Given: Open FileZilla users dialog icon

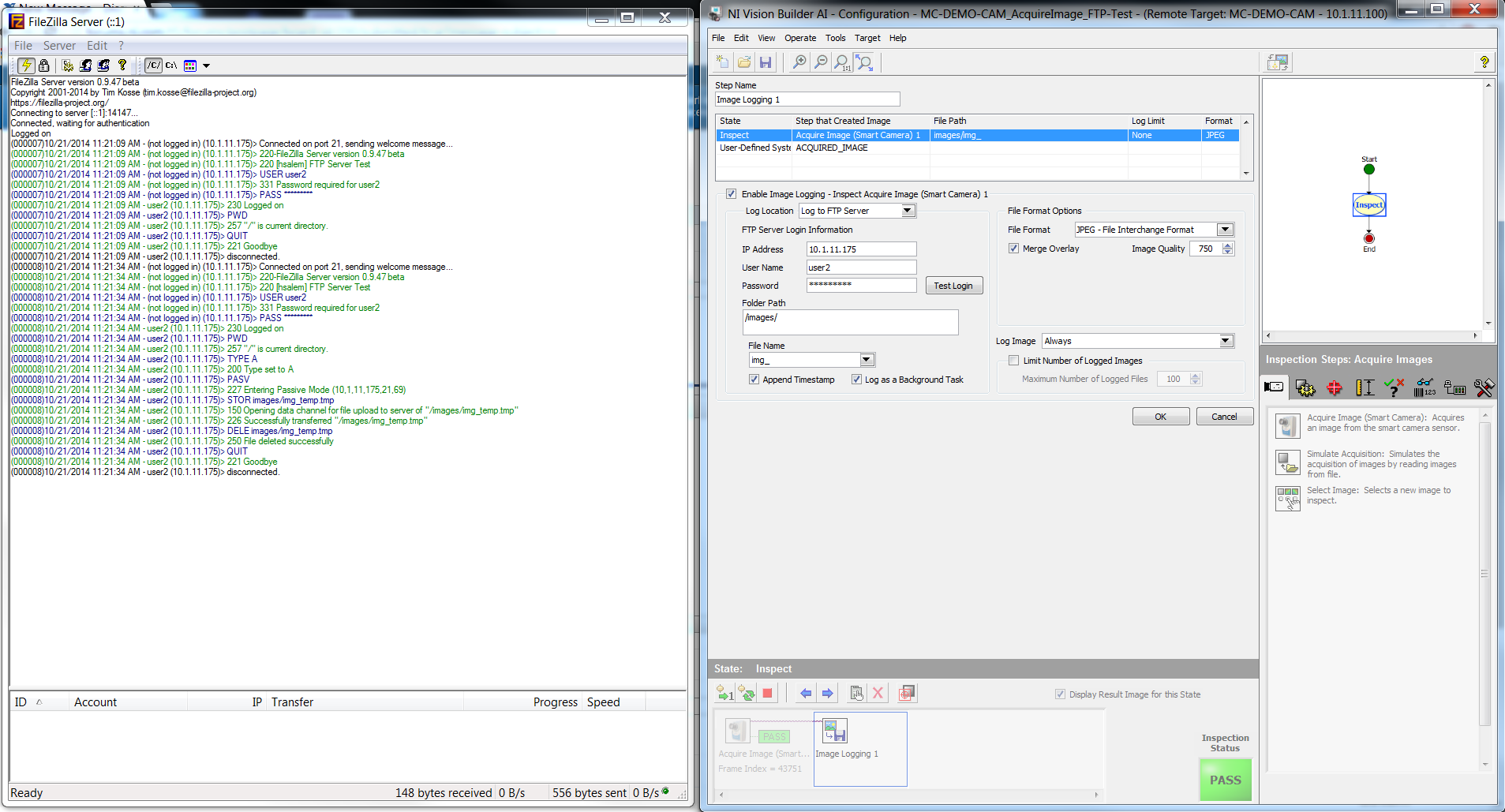Looking at the screenshot, I should click(x=86, y=65).
